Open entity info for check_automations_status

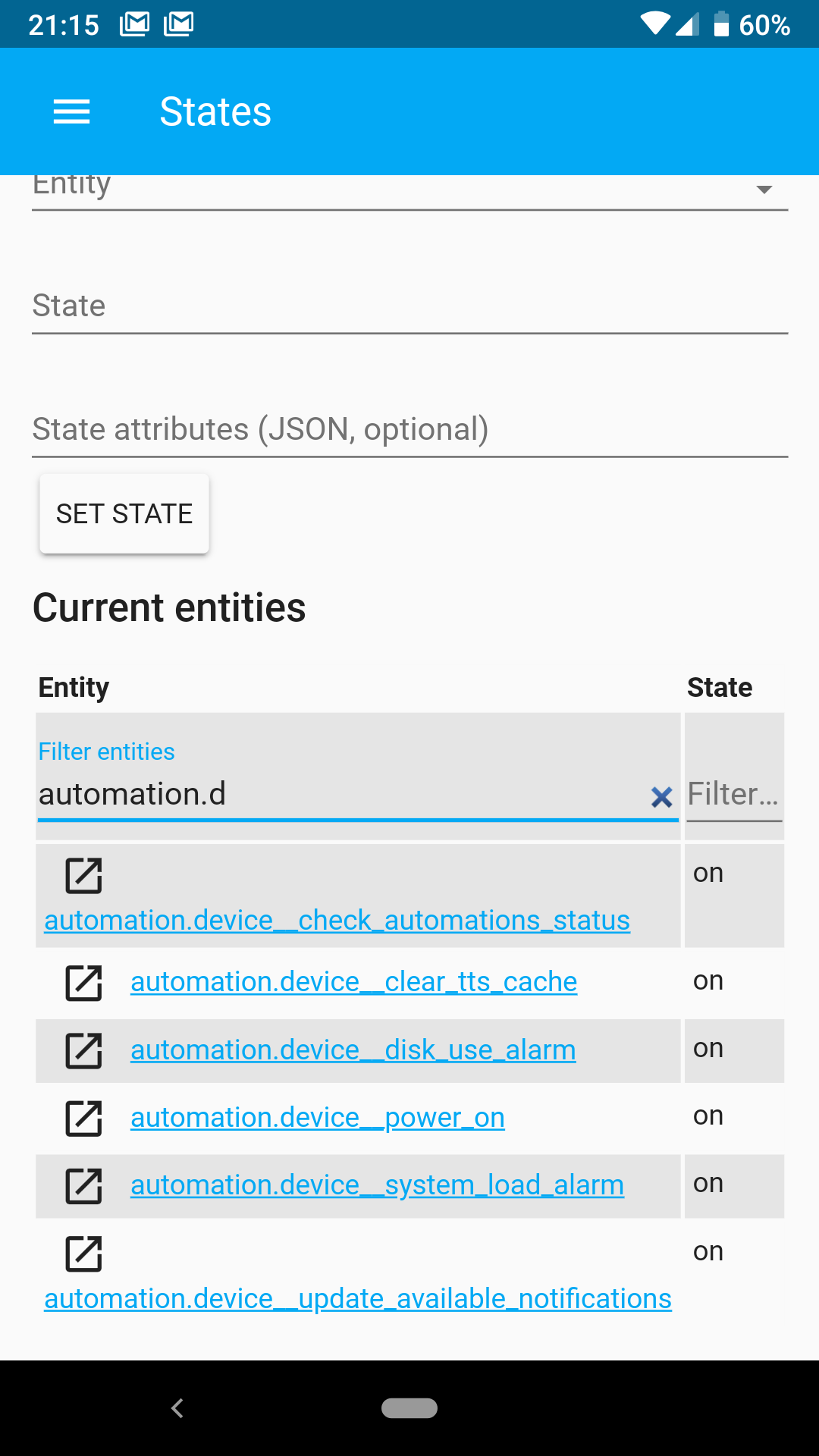(83, 876)
